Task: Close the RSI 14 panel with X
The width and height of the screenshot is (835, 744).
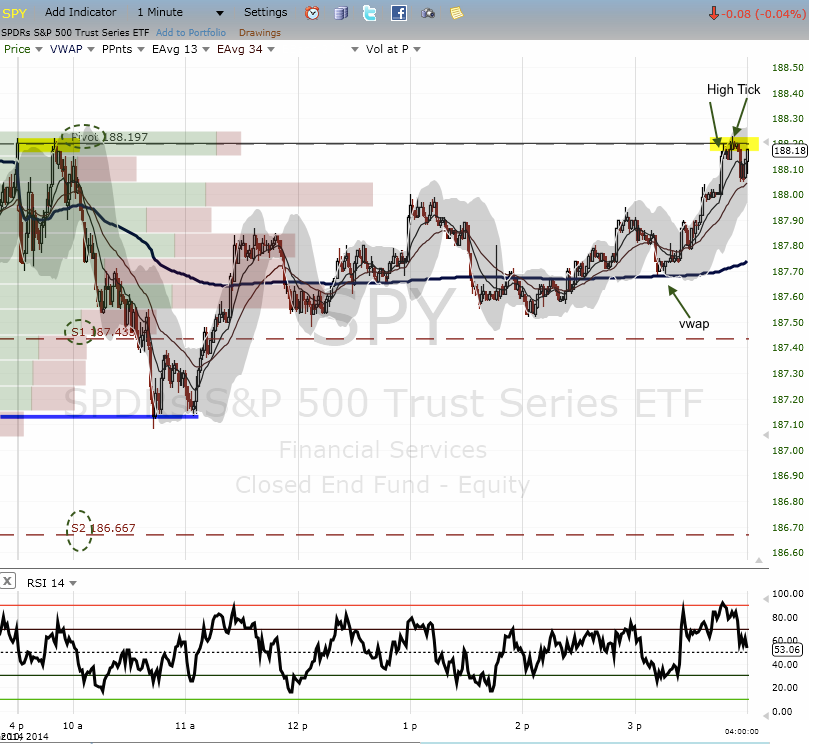Action: pyautogui.click(x=7, y=581)
